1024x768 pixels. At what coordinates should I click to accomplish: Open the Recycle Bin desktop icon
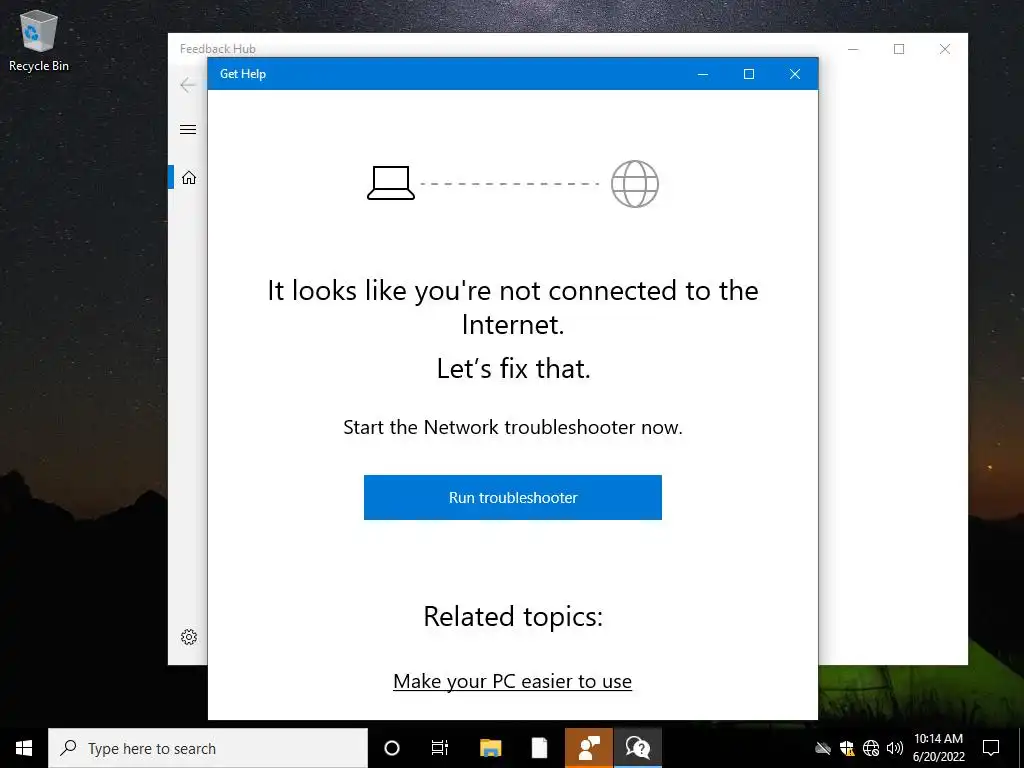tap(39, 41)
